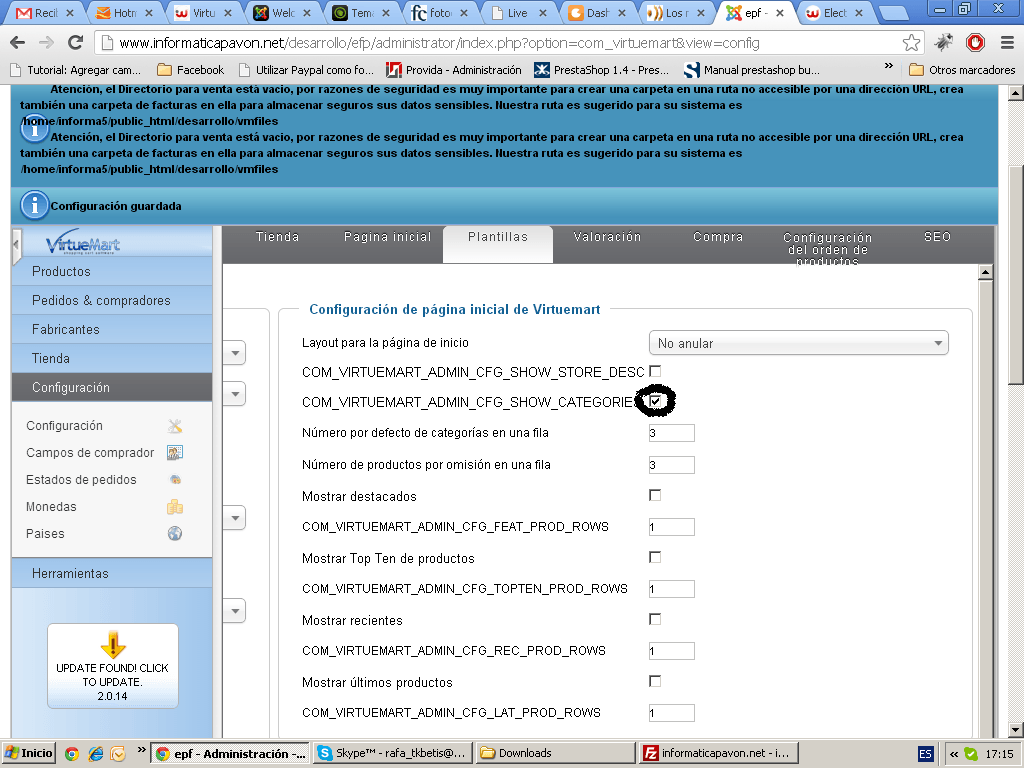
Task: Collapse the sidebar with the left arrow handle
Action: coord(16,246)
